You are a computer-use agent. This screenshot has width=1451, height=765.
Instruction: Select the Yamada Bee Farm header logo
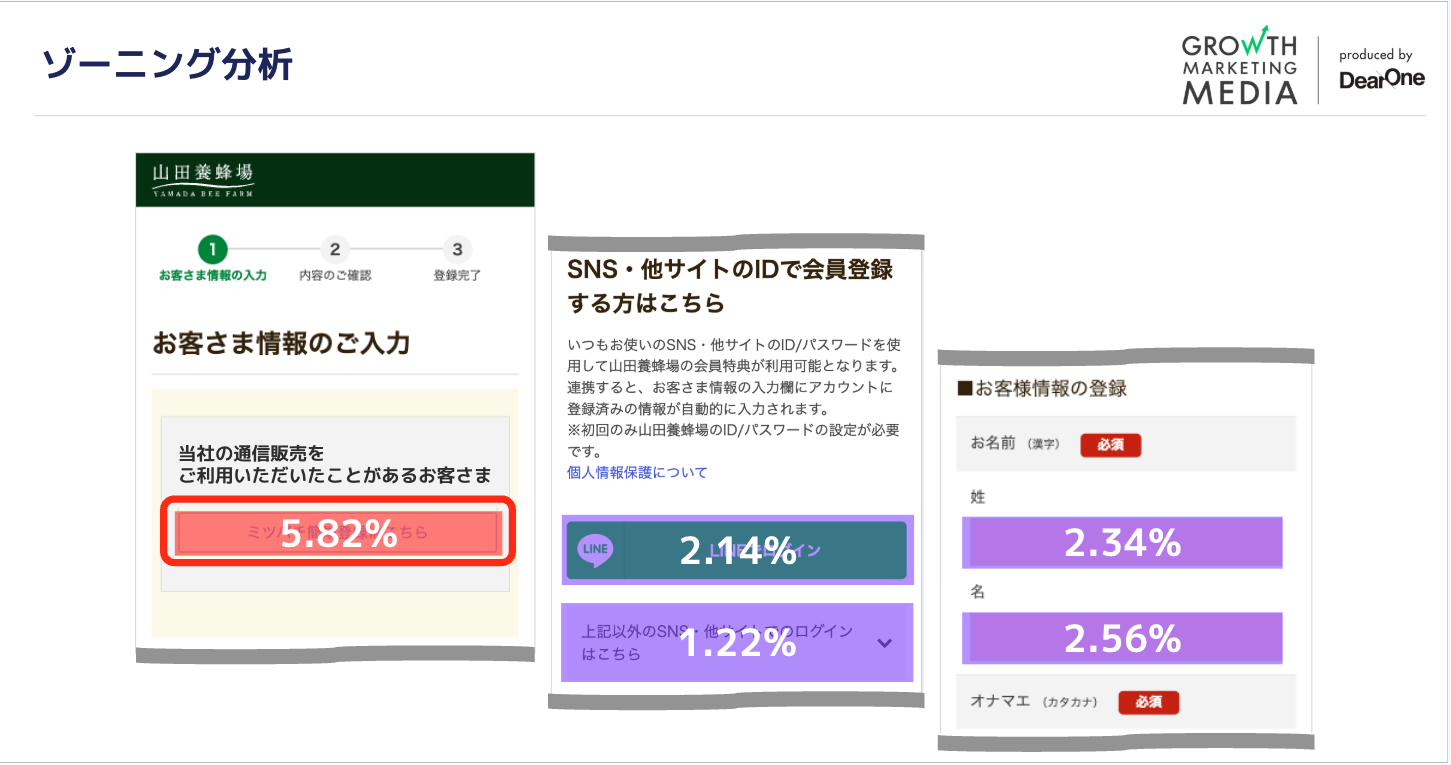tap(200, 180)
